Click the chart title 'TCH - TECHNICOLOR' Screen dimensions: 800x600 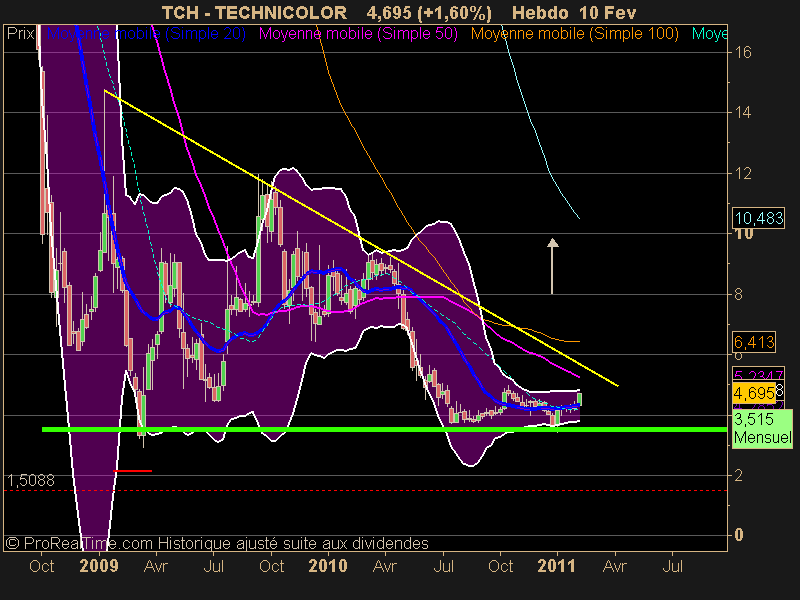pos(254,13)
